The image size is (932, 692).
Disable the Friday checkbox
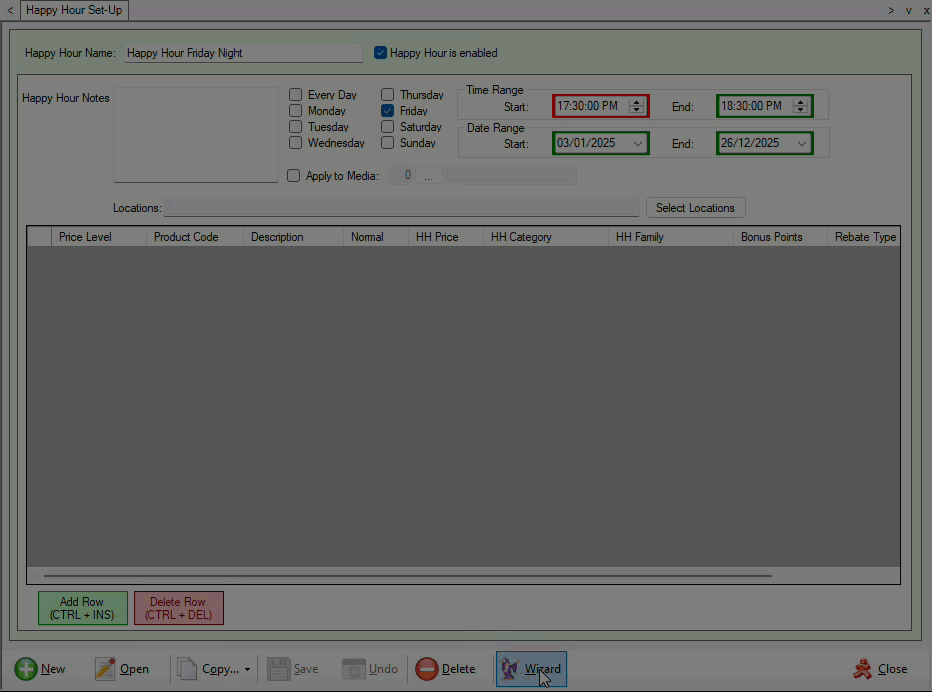[387, 110]
